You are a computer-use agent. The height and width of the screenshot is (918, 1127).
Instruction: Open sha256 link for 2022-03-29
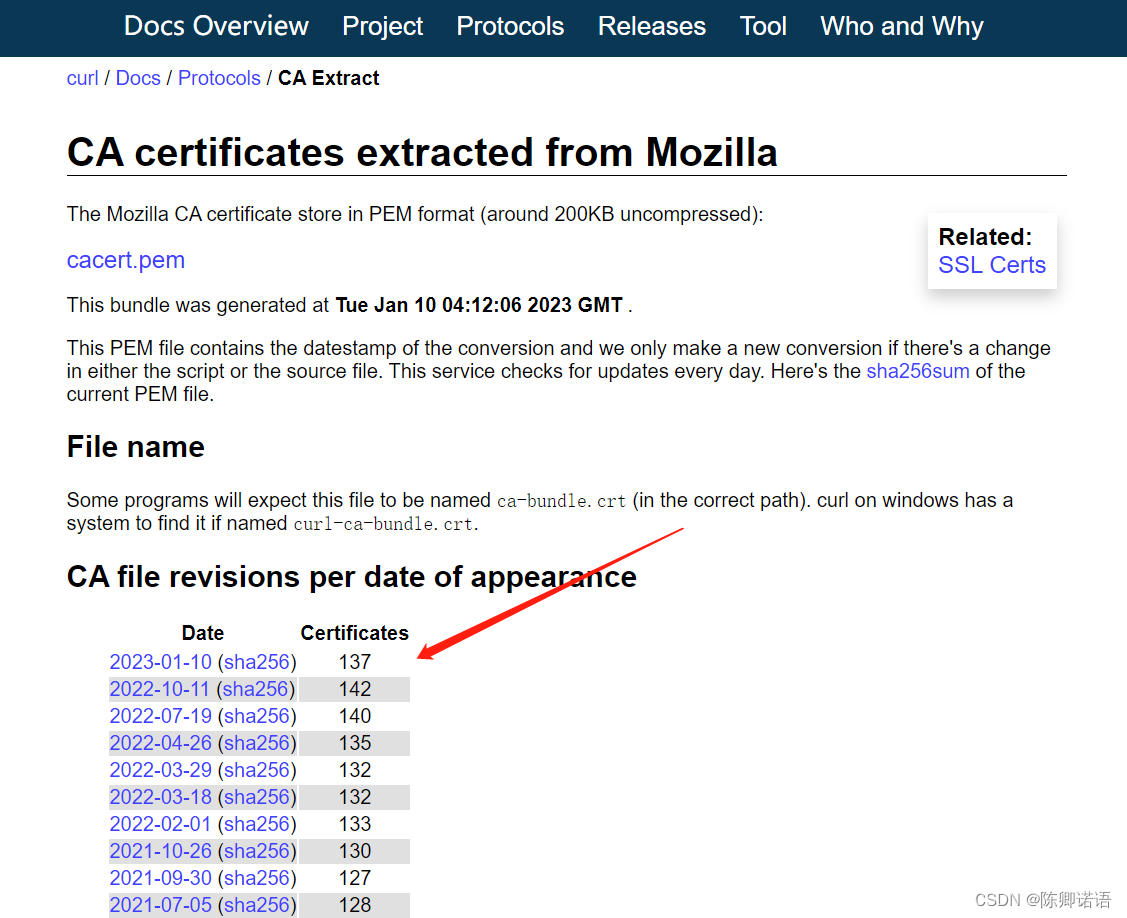257,770
